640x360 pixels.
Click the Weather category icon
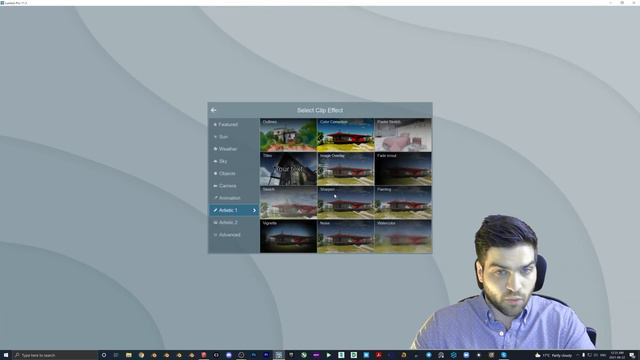(x=215, y=149)
